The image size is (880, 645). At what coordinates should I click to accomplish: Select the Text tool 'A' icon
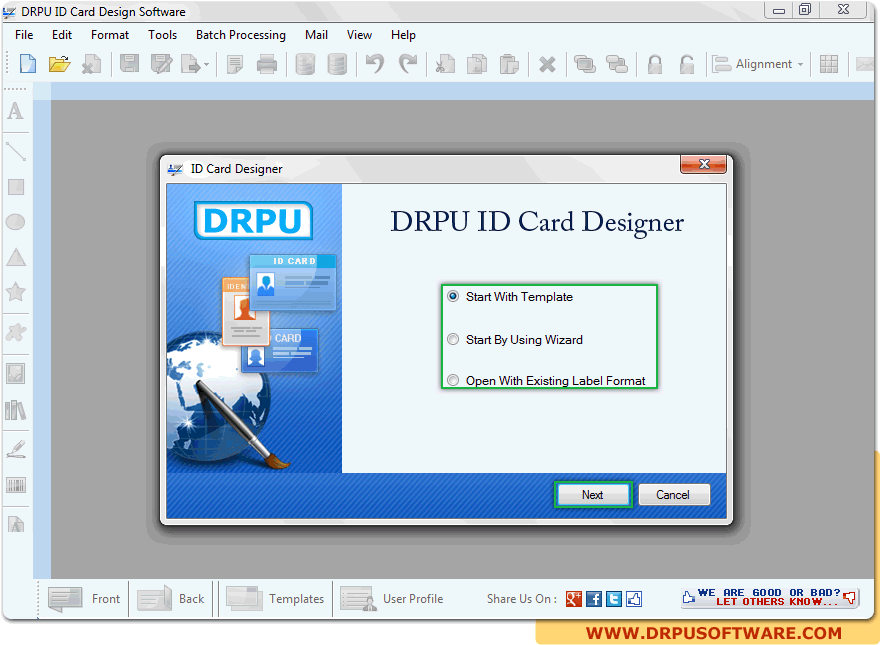coord(16,111)
